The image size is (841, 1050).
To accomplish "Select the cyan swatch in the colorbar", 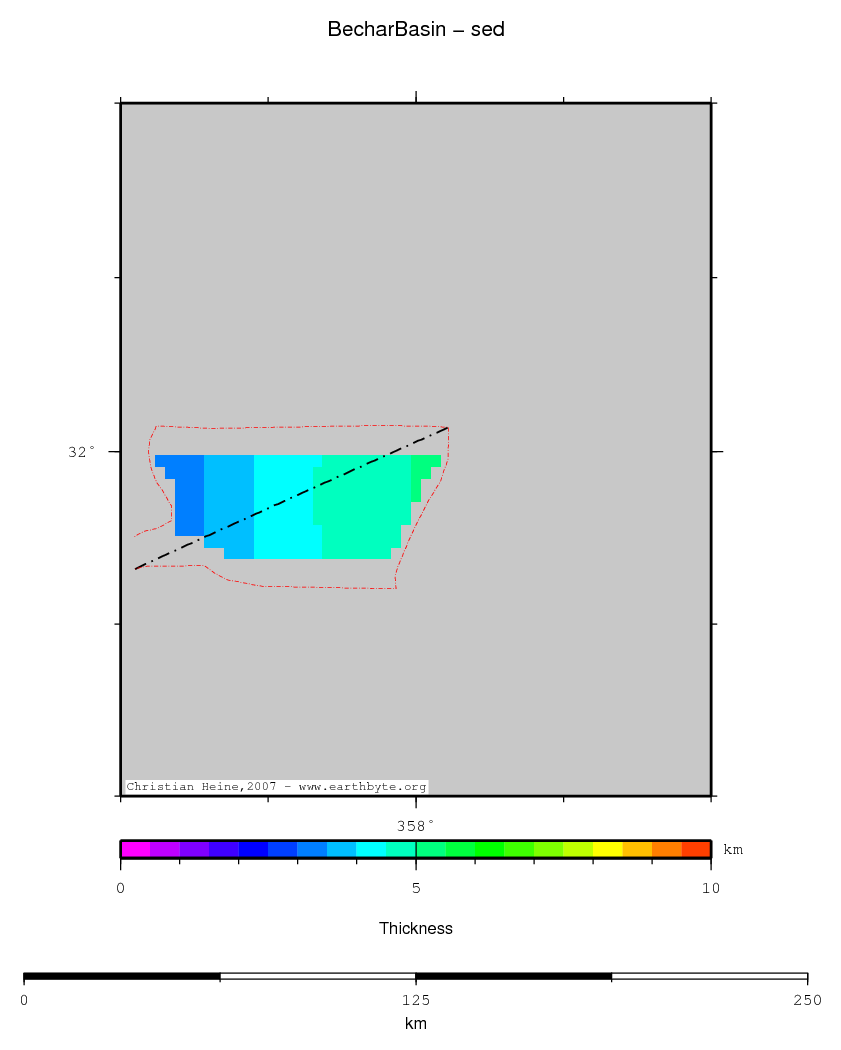I will [371, 849].
